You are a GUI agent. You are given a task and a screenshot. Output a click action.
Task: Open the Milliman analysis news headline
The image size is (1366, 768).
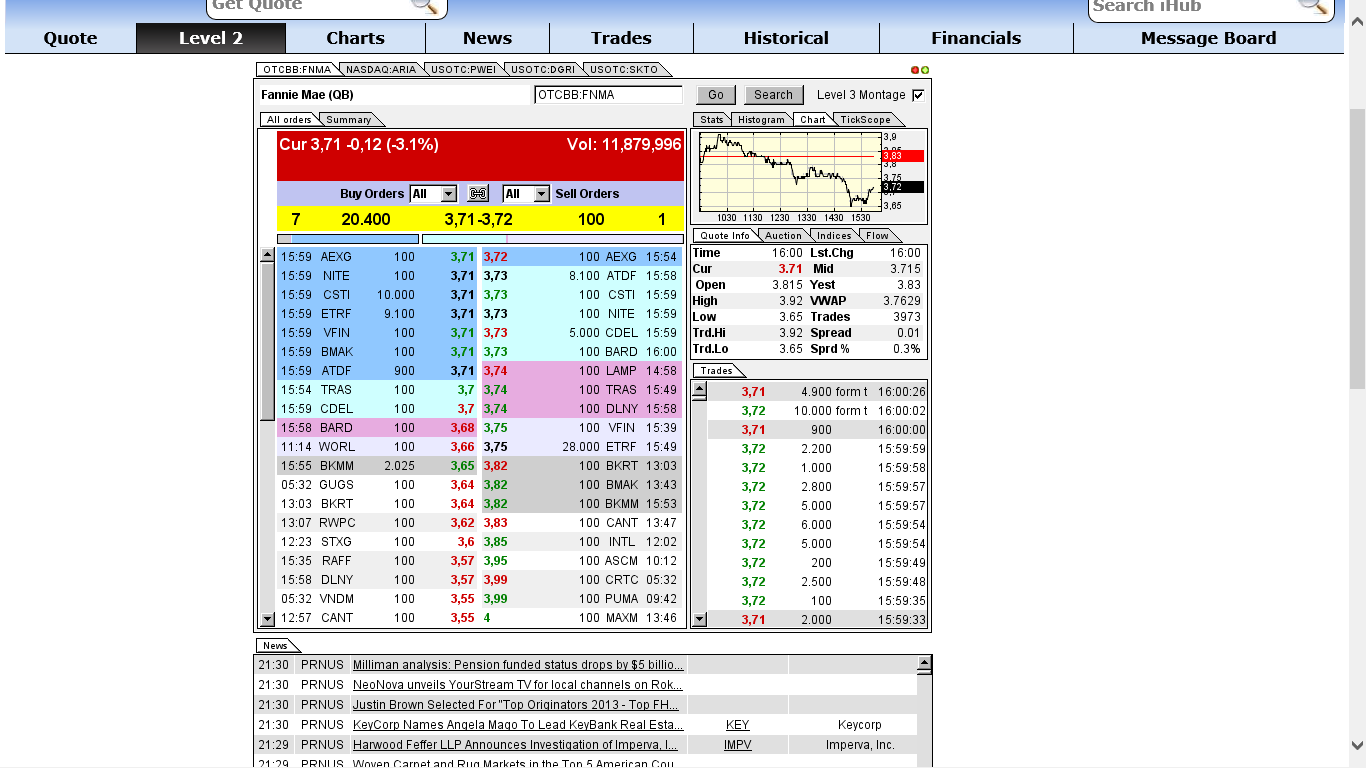[x=518, y=665]
